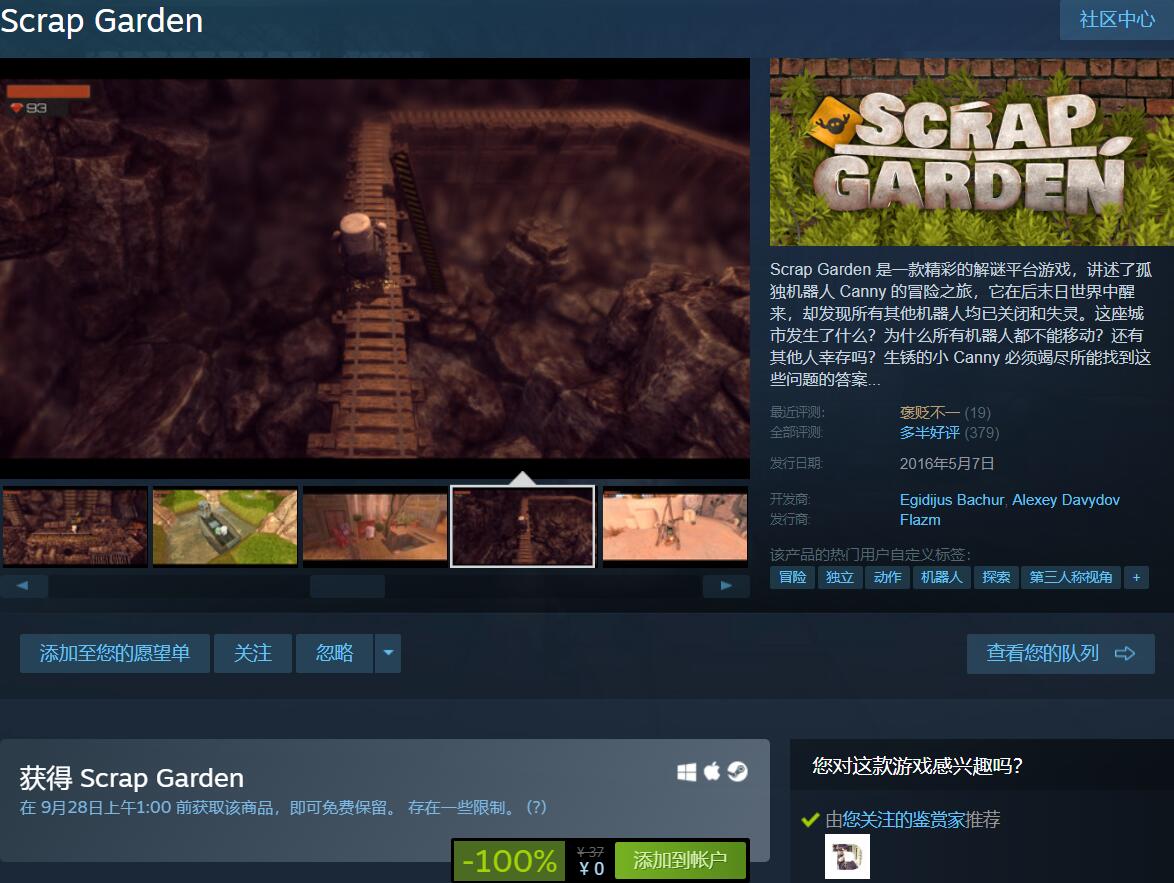Click the release date 2016年5月7日

[x=946, y=464]
